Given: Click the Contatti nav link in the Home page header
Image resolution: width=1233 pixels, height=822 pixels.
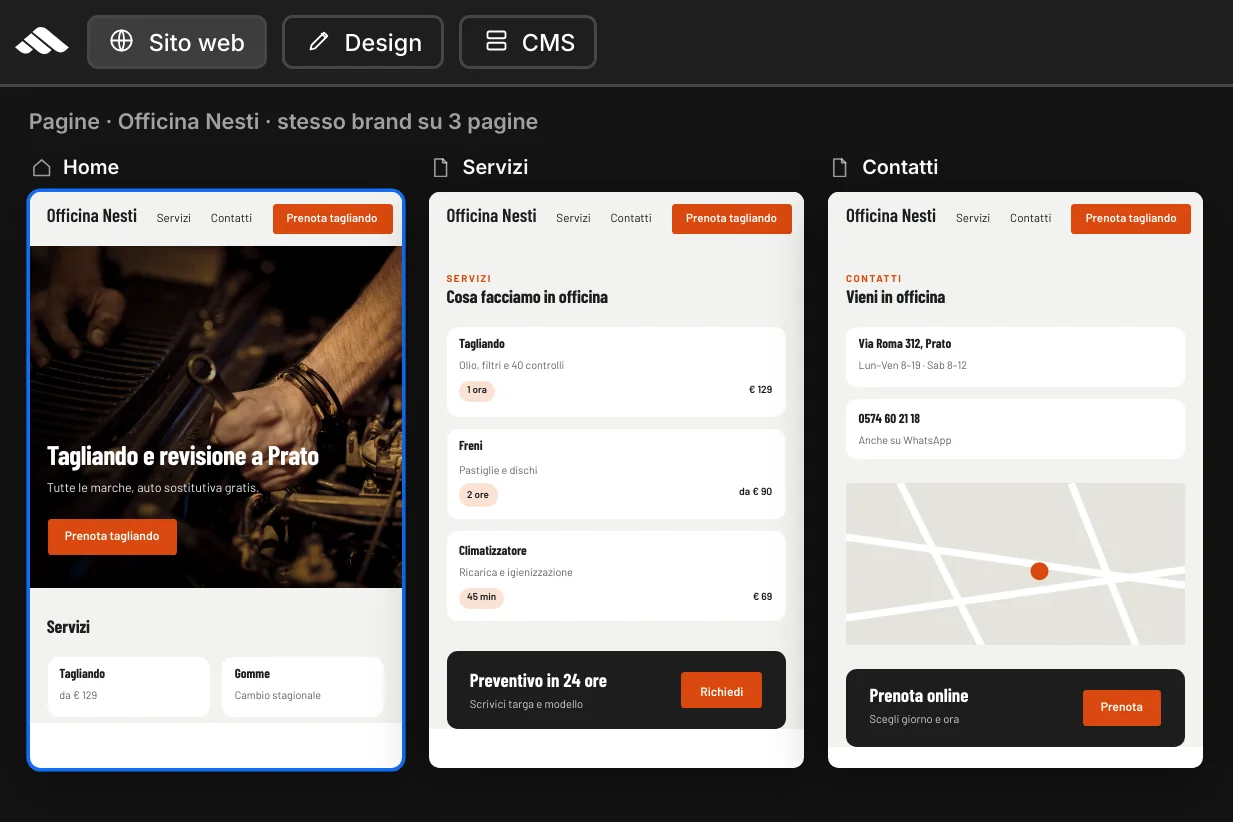Looking at the screenshot, I should pos(231,218).
